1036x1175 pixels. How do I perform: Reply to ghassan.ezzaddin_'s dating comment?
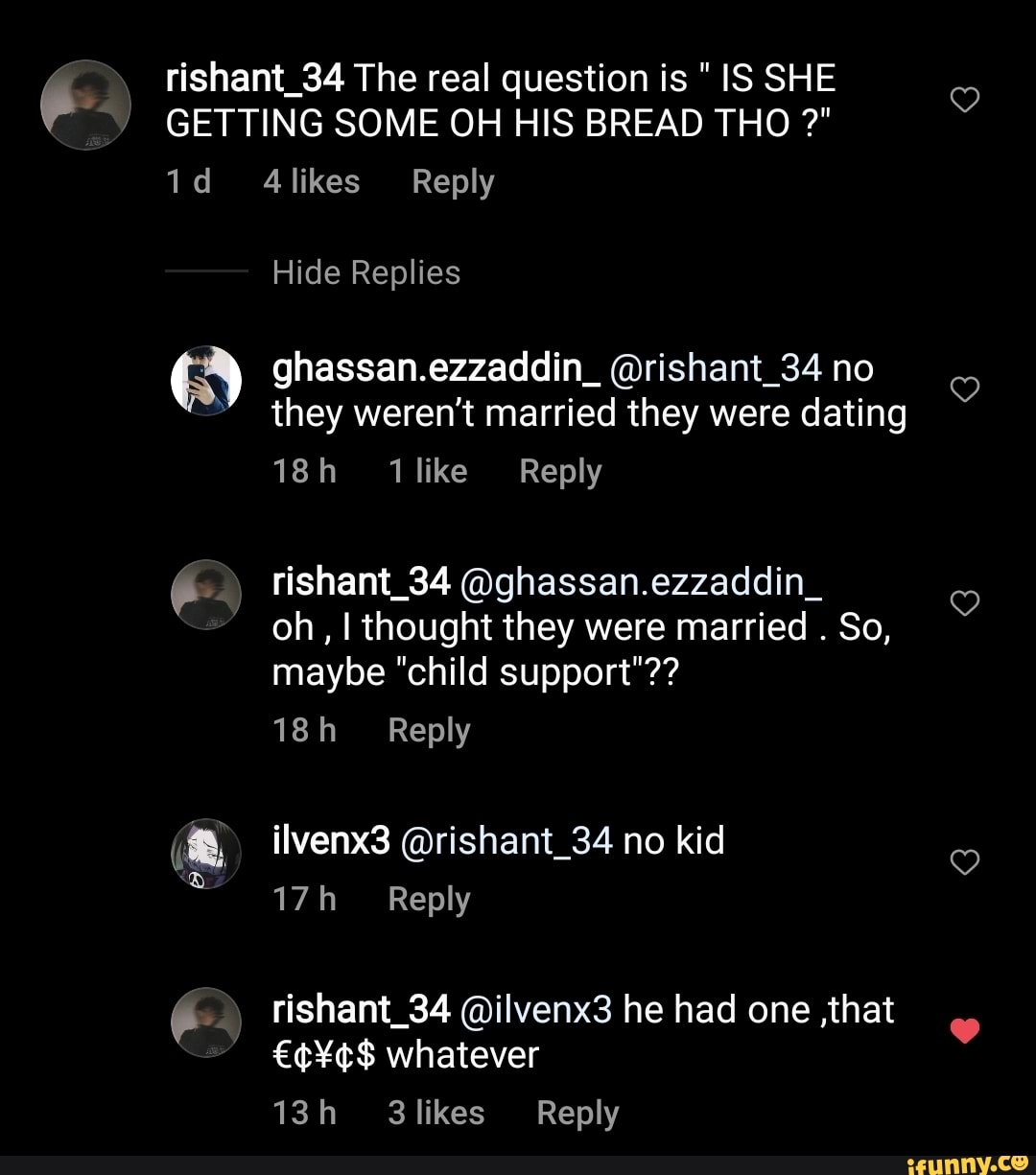pyautogui.click(x=560, y=472)
